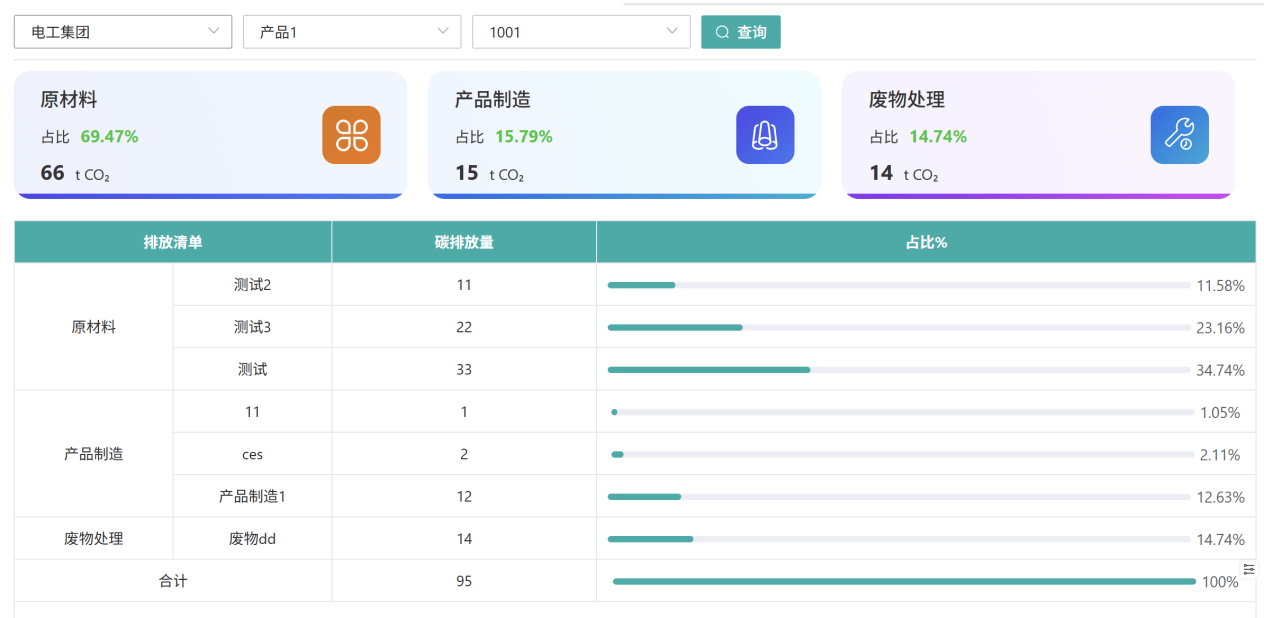Viewport: 1264px width, 618px height.
Task: Click the chevron arrow on the 产品1 select
Action: [442, 32]
